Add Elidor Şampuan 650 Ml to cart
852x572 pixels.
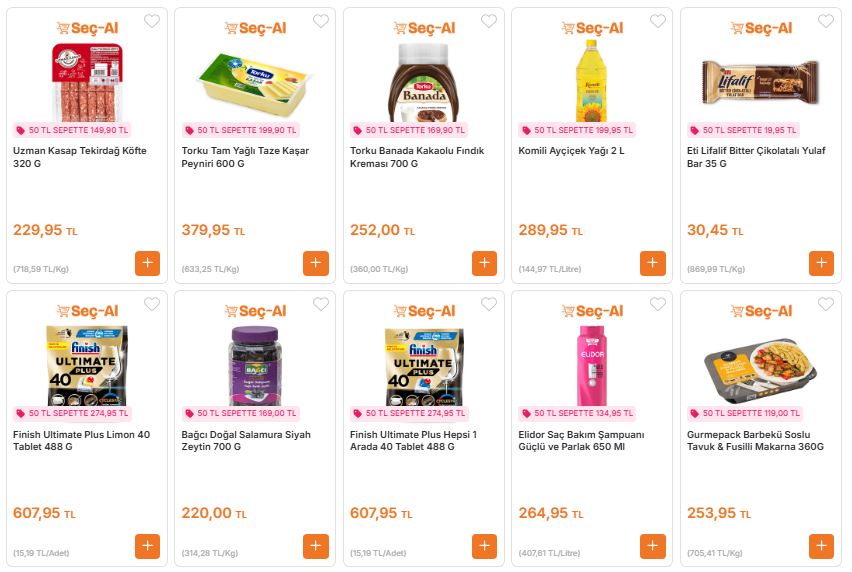653,547
